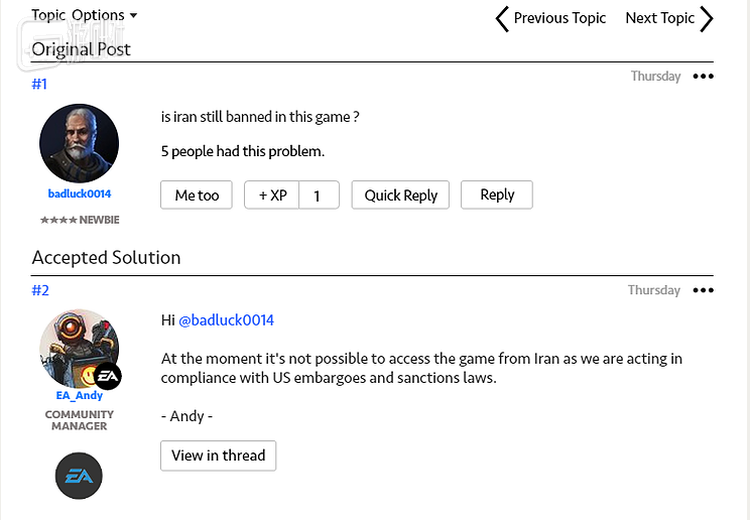Open the EA_Andy username link

pyautogui.click(x=79, y=396)
